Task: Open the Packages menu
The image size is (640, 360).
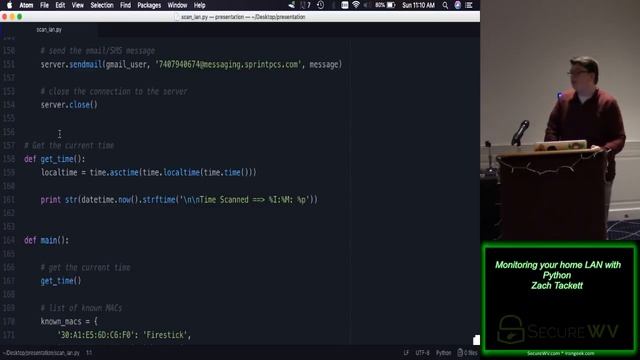Action: pyautogui.click(x=149, y=5)
